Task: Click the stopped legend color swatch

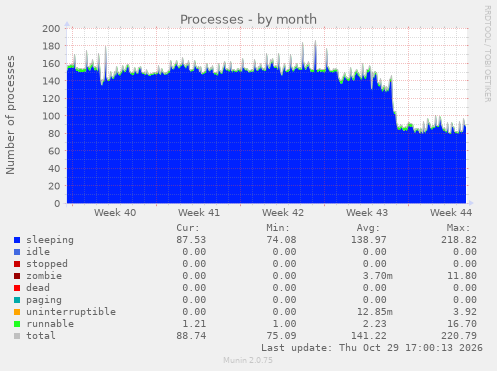Action: point(17,264)
